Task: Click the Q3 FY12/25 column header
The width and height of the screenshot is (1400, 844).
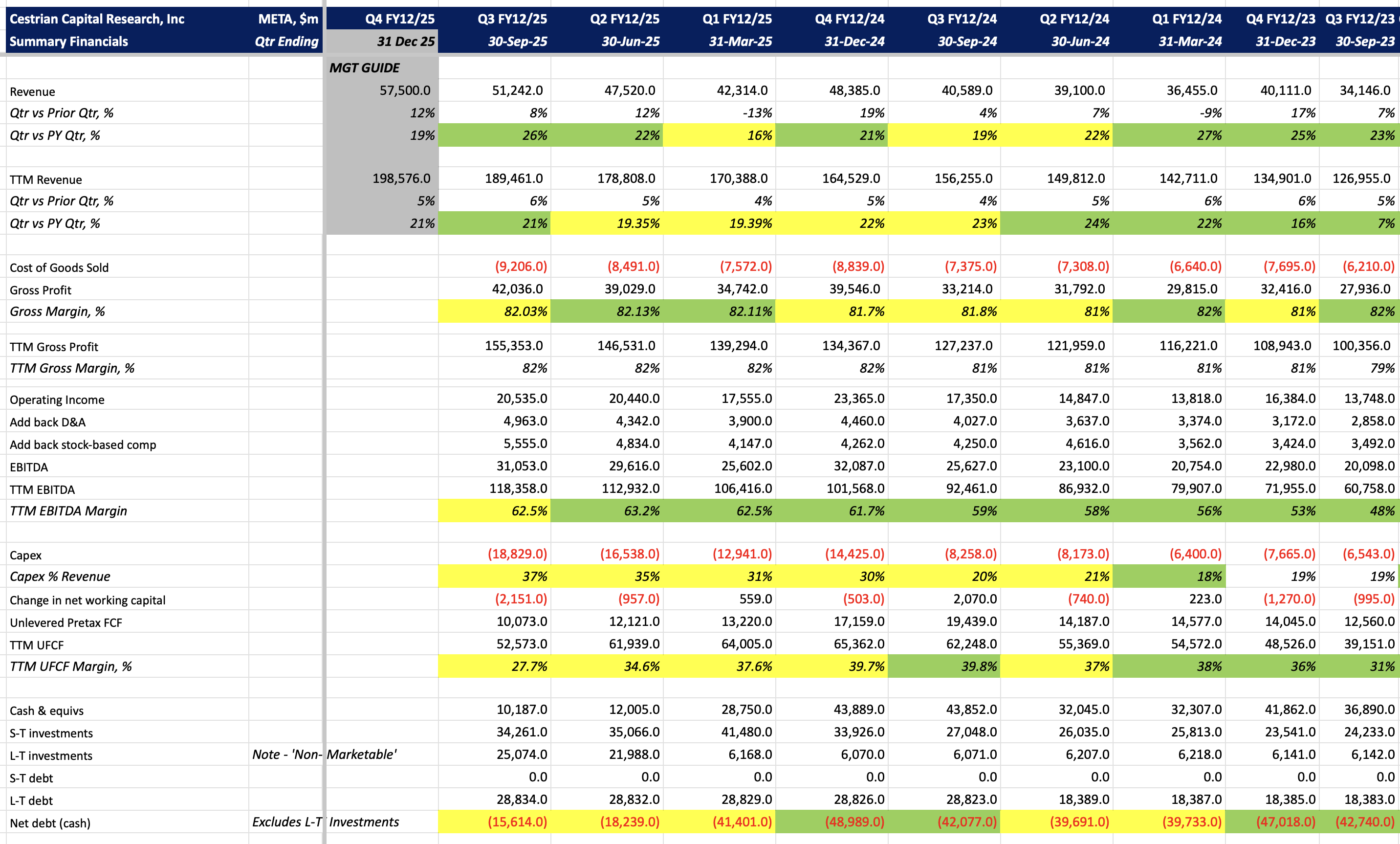Action: [511, 19]
